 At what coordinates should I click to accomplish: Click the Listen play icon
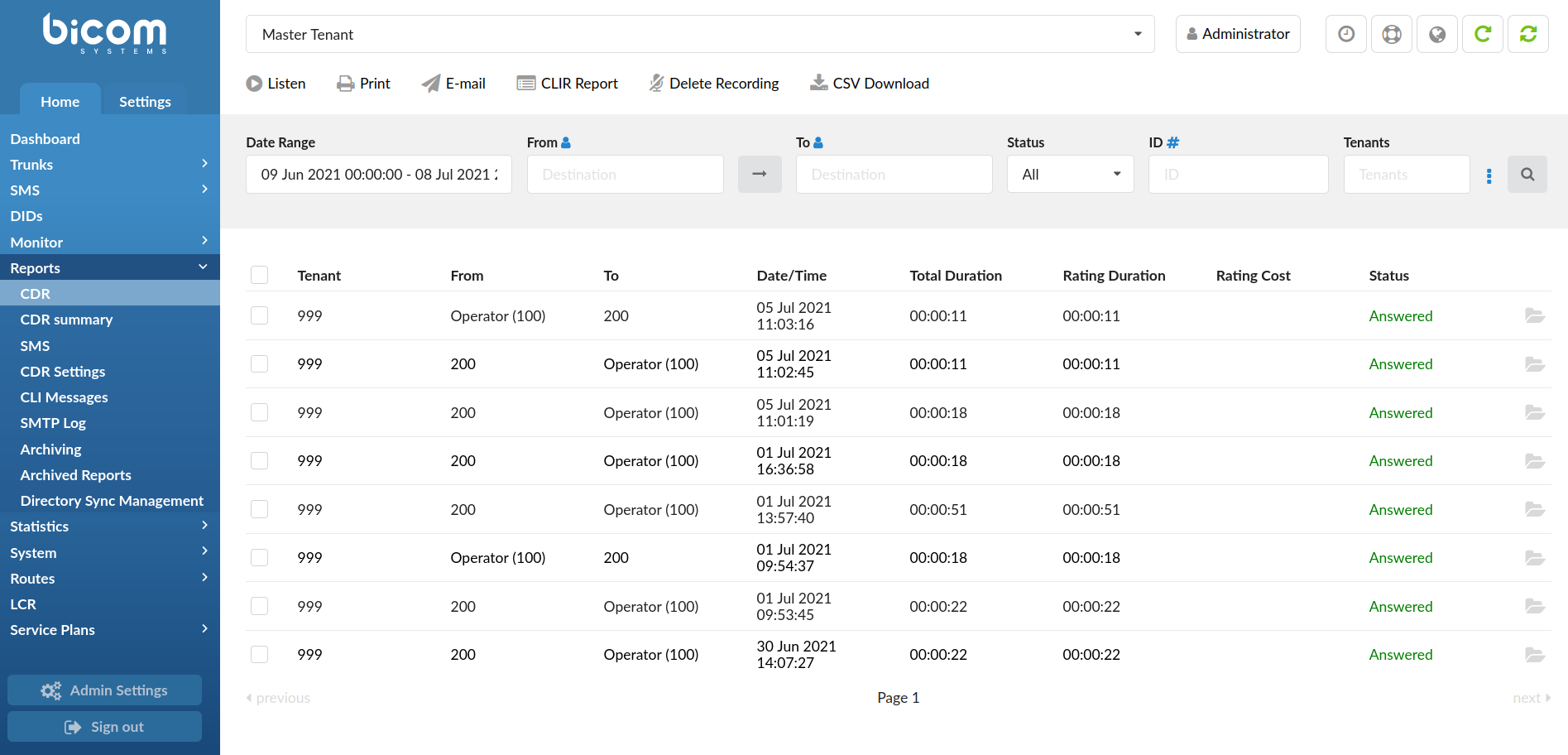[254, 84]
